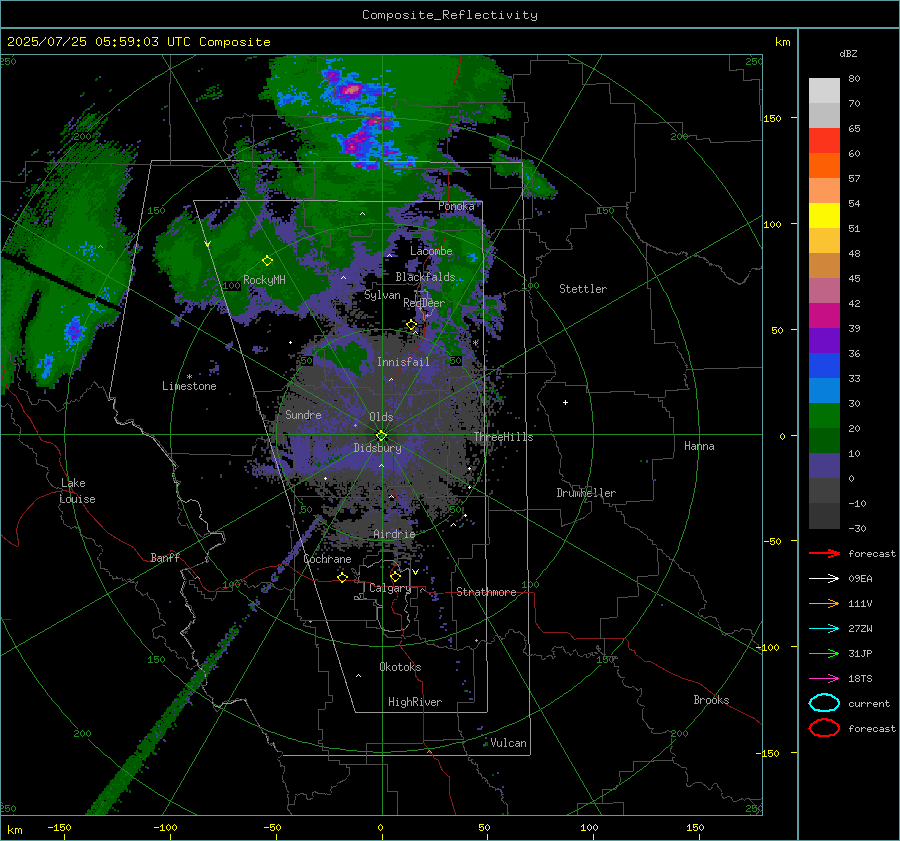
Task: Select the Limestone label
Action: [189, 386]
